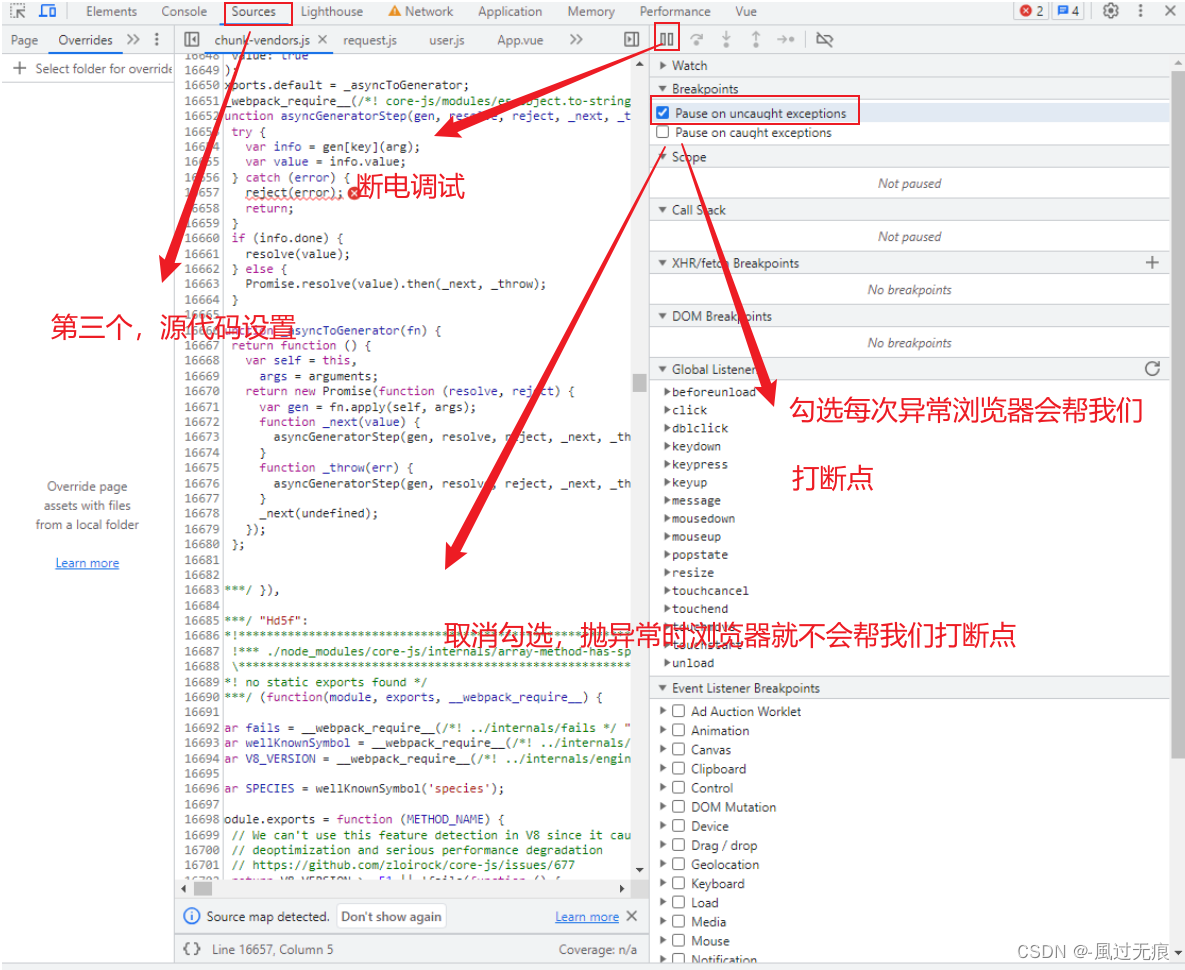
Task: Click Don't show again button
Action: pos(391,916)
